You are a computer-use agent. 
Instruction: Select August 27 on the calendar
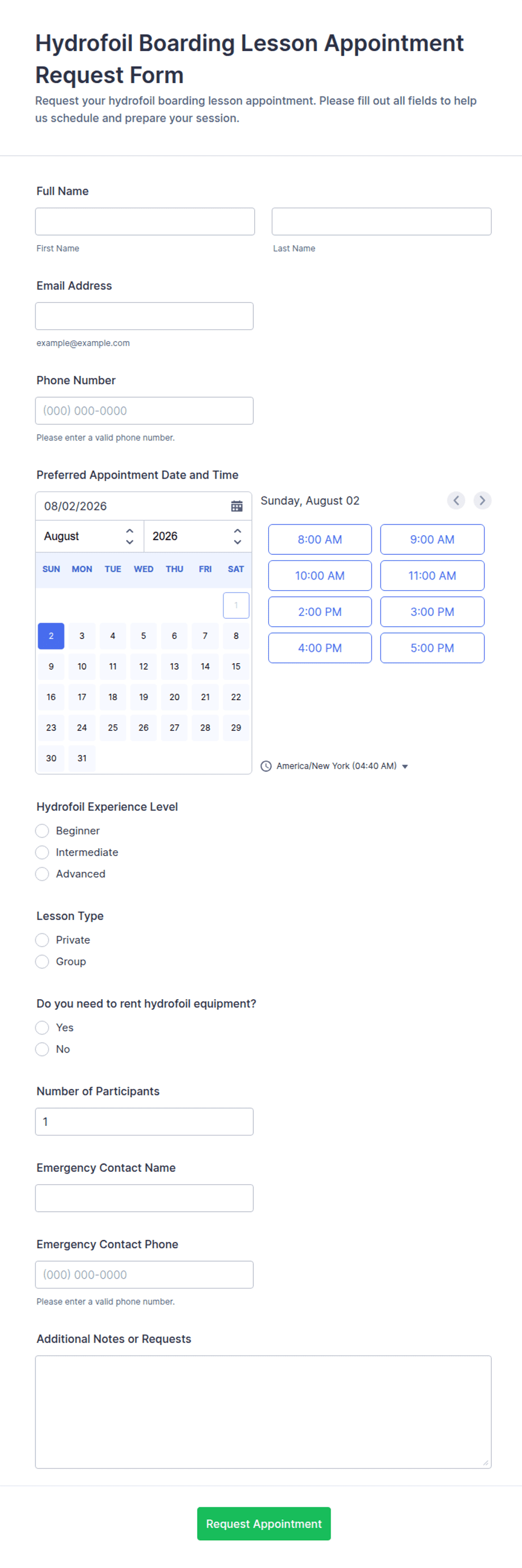coord(174,728)
